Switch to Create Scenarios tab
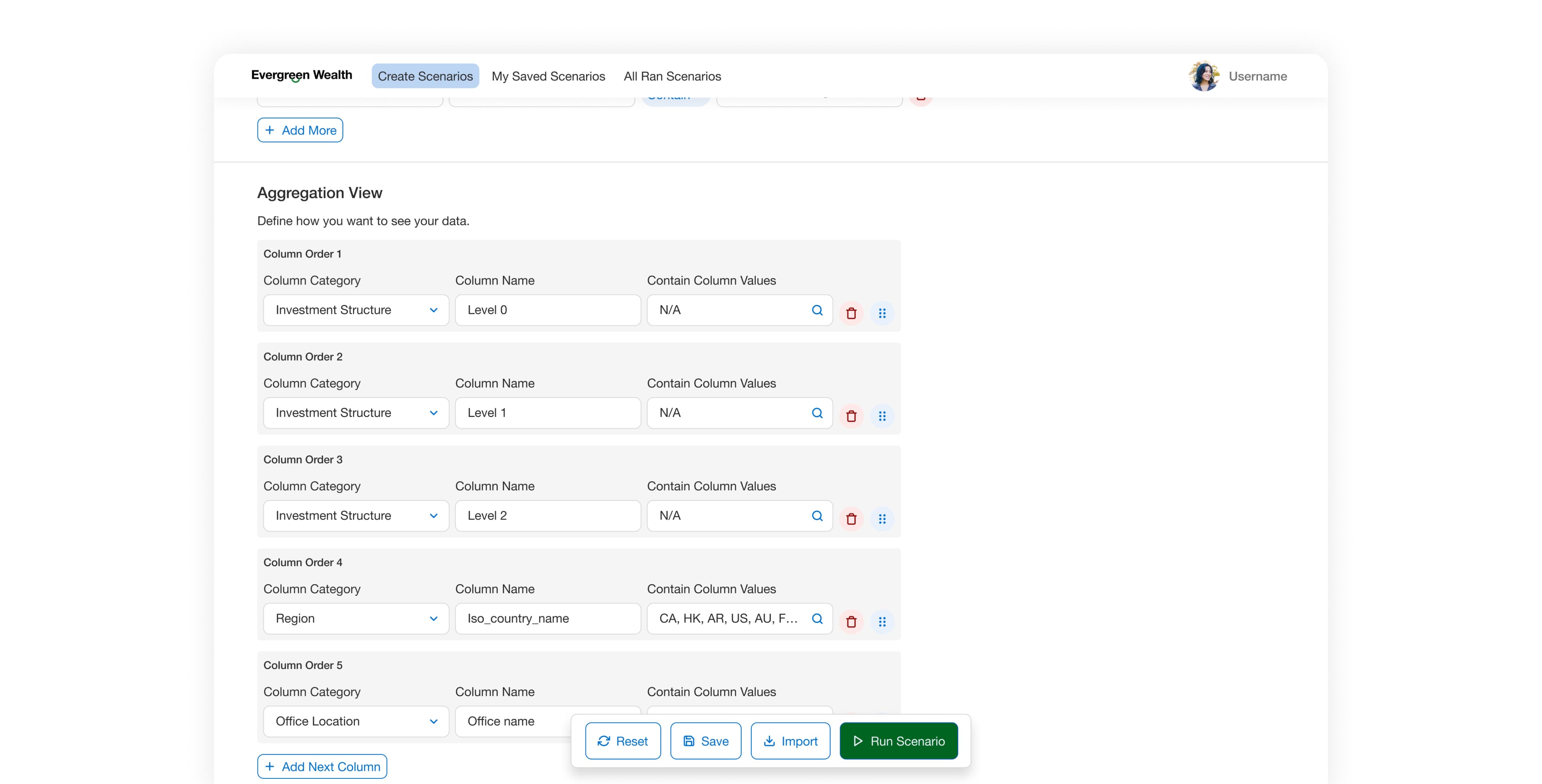The width and height of the screenshot is (1542, 784). coord(425,76)
